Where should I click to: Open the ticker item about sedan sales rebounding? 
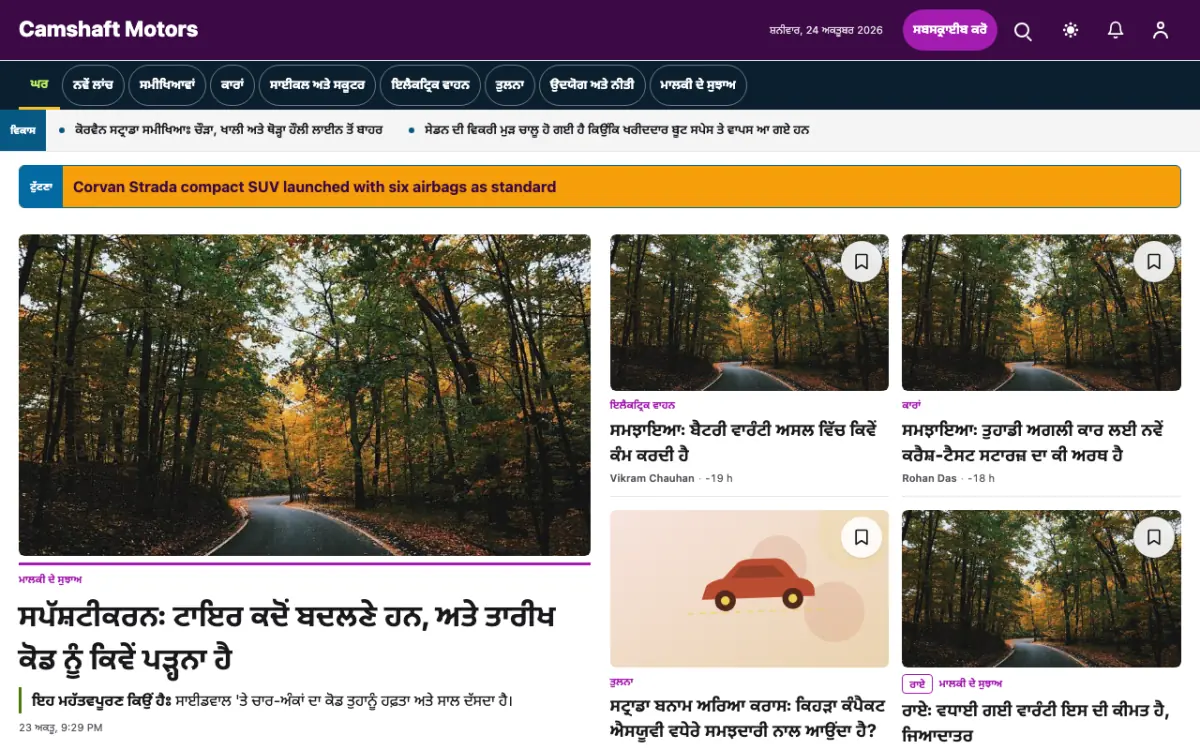(617, 130)
